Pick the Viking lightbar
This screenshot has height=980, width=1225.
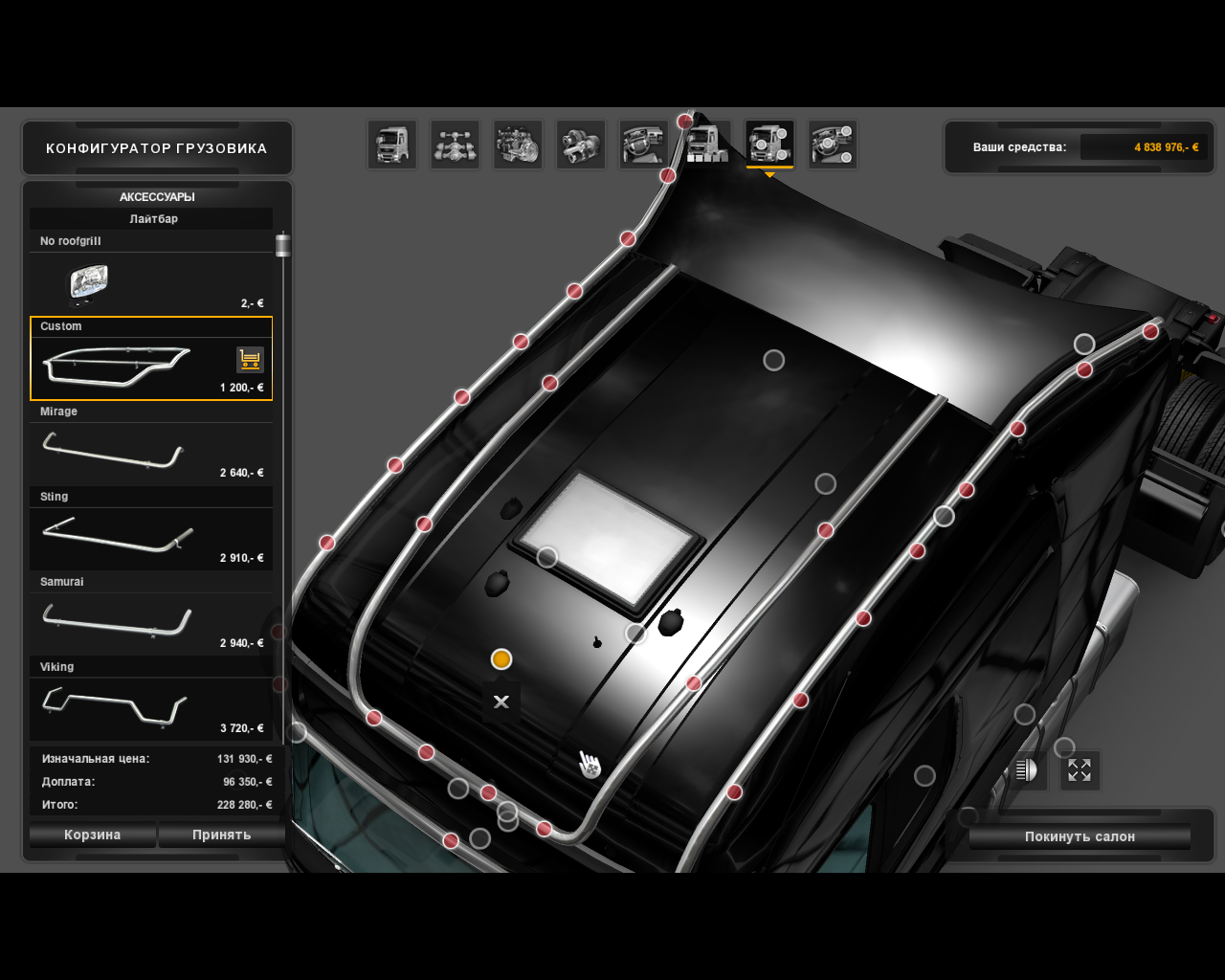point(151,699)
